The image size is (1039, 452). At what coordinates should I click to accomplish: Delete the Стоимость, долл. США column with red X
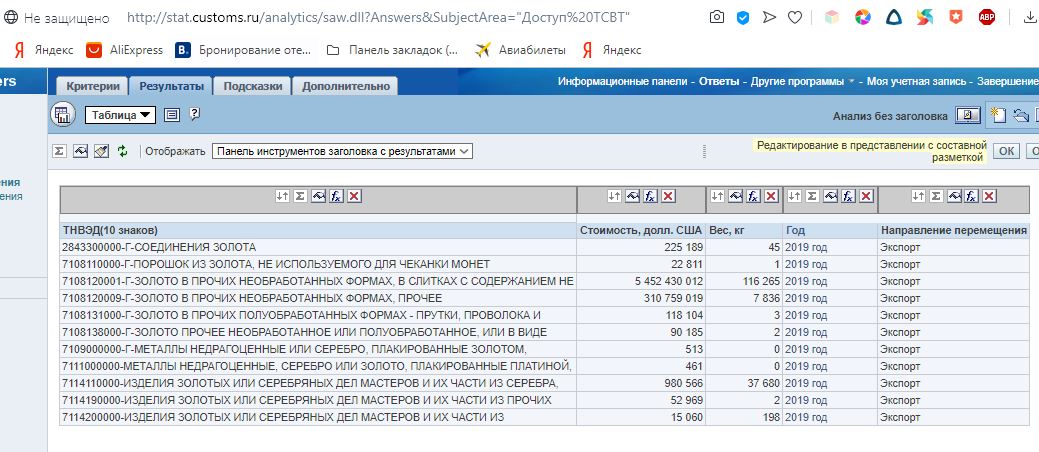pyautogui.click(x=668, y=196)
